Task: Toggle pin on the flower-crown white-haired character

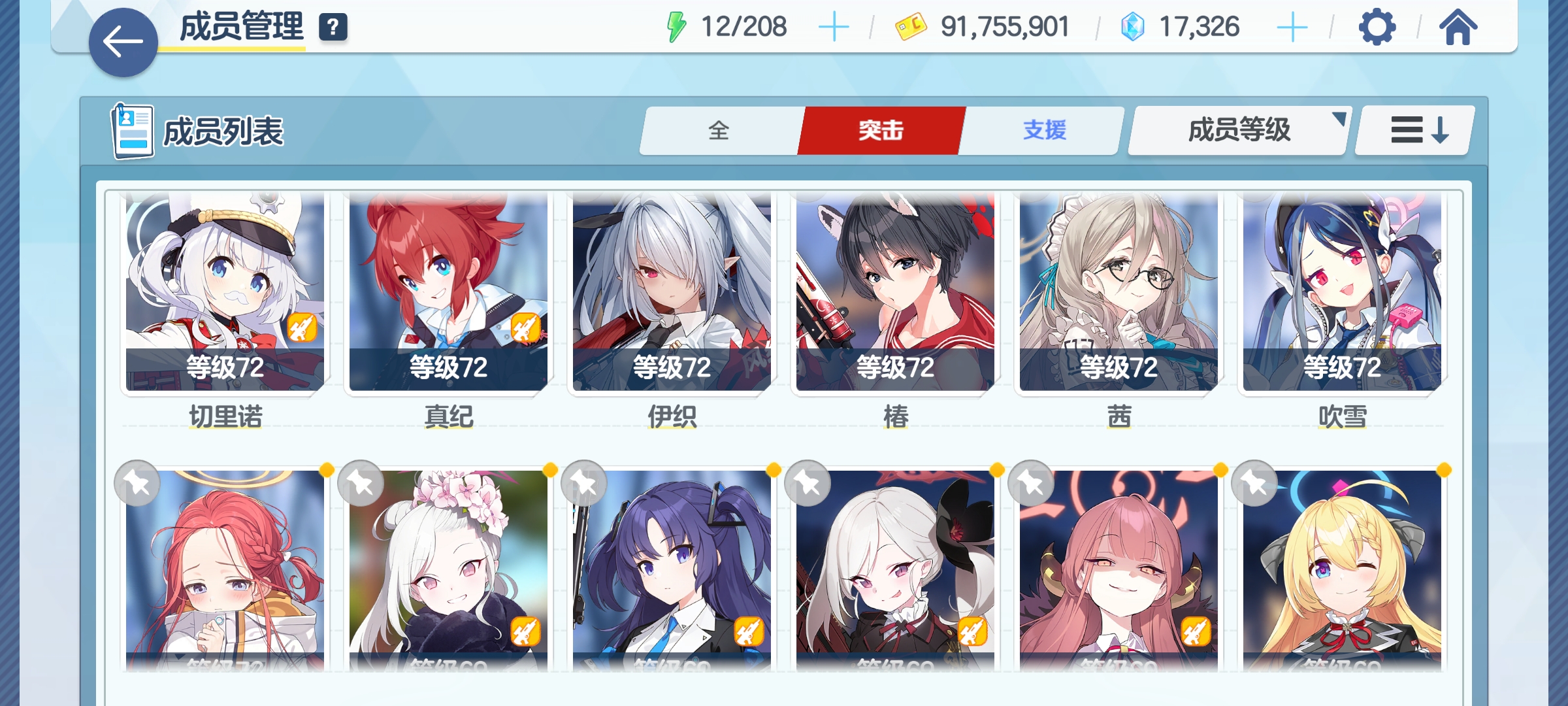Action: 361,484
